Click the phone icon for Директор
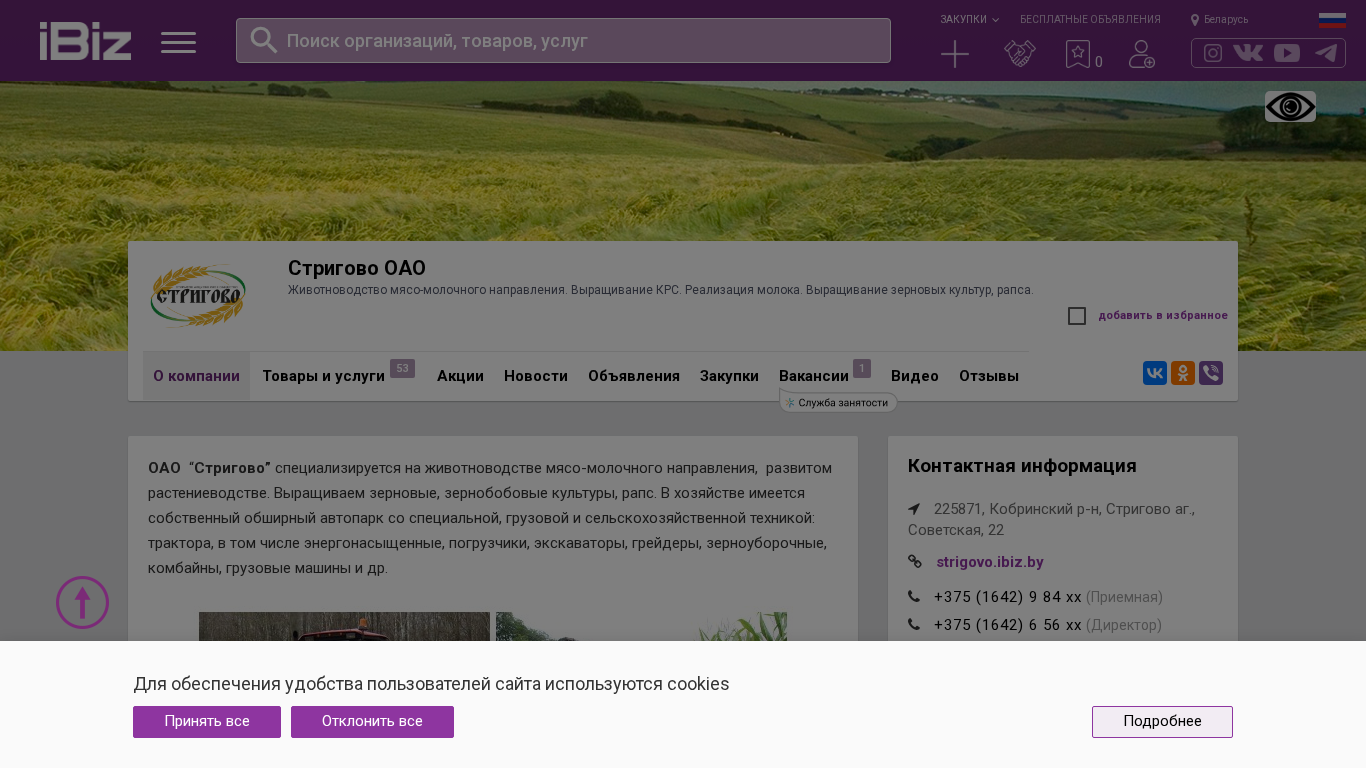 point(914,625)
